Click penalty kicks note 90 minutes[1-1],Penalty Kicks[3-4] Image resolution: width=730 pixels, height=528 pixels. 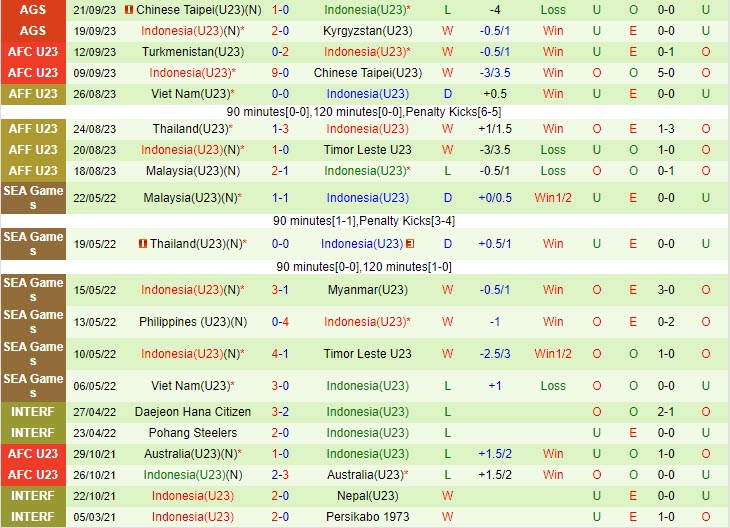click(364, 221)
